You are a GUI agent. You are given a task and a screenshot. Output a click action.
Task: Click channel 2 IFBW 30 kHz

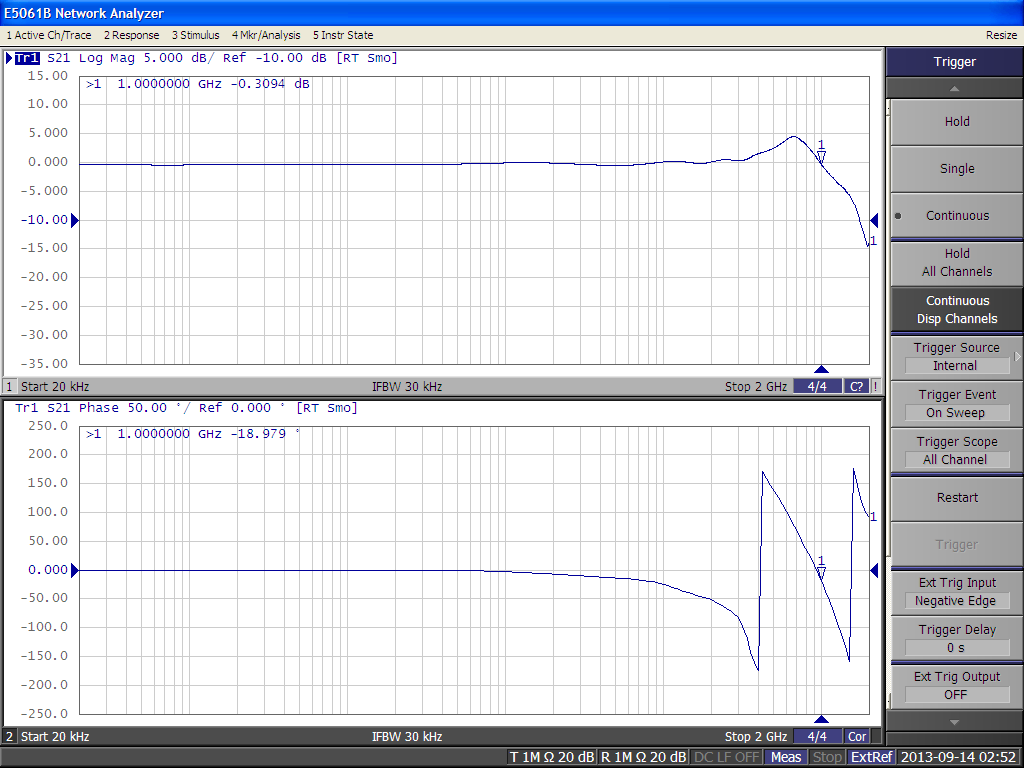(407, 737)
